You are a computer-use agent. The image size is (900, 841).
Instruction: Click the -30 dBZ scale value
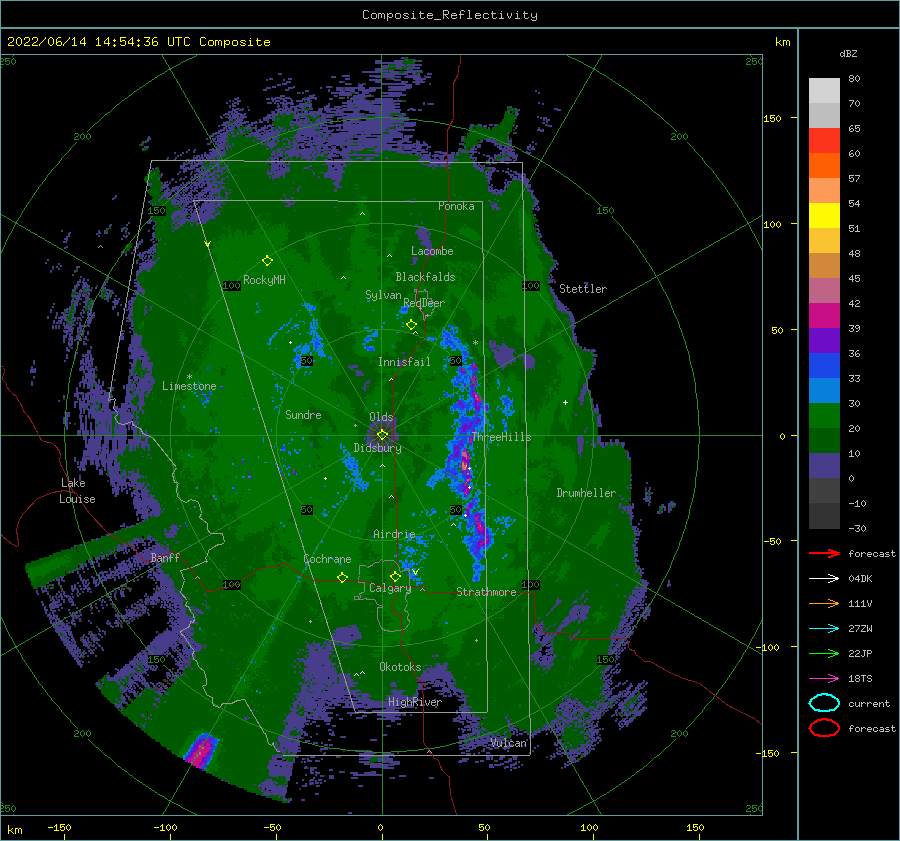pyautogui.click(x=857, y=528)
